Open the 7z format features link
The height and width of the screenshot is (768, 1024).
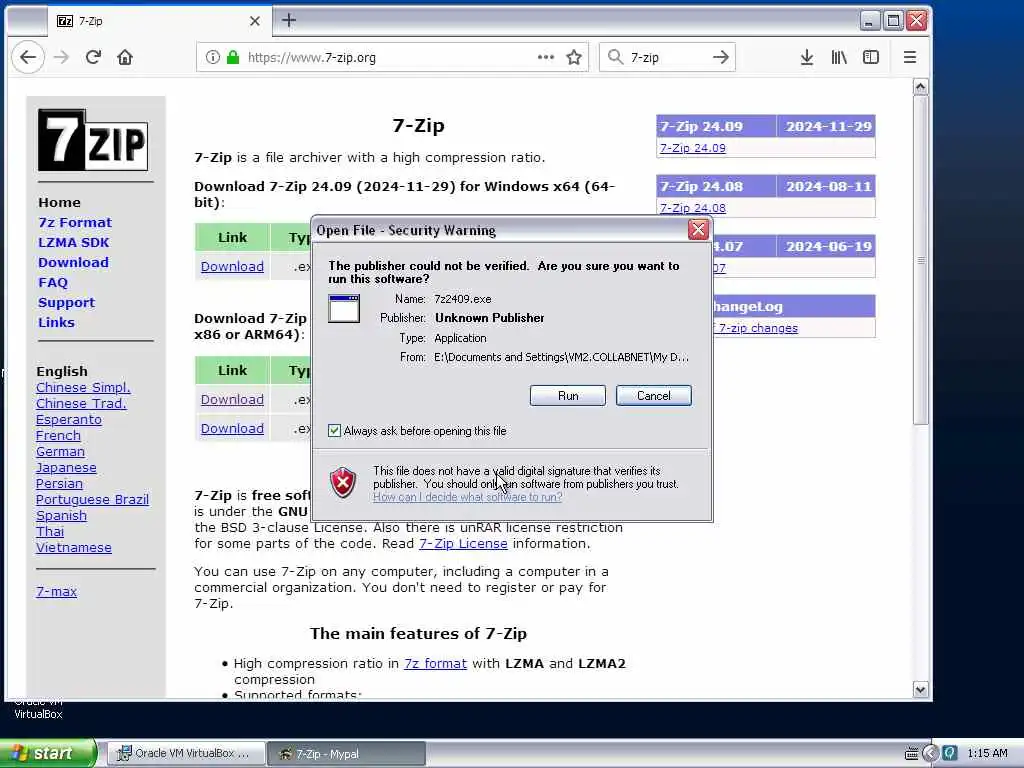pos(435,664)
